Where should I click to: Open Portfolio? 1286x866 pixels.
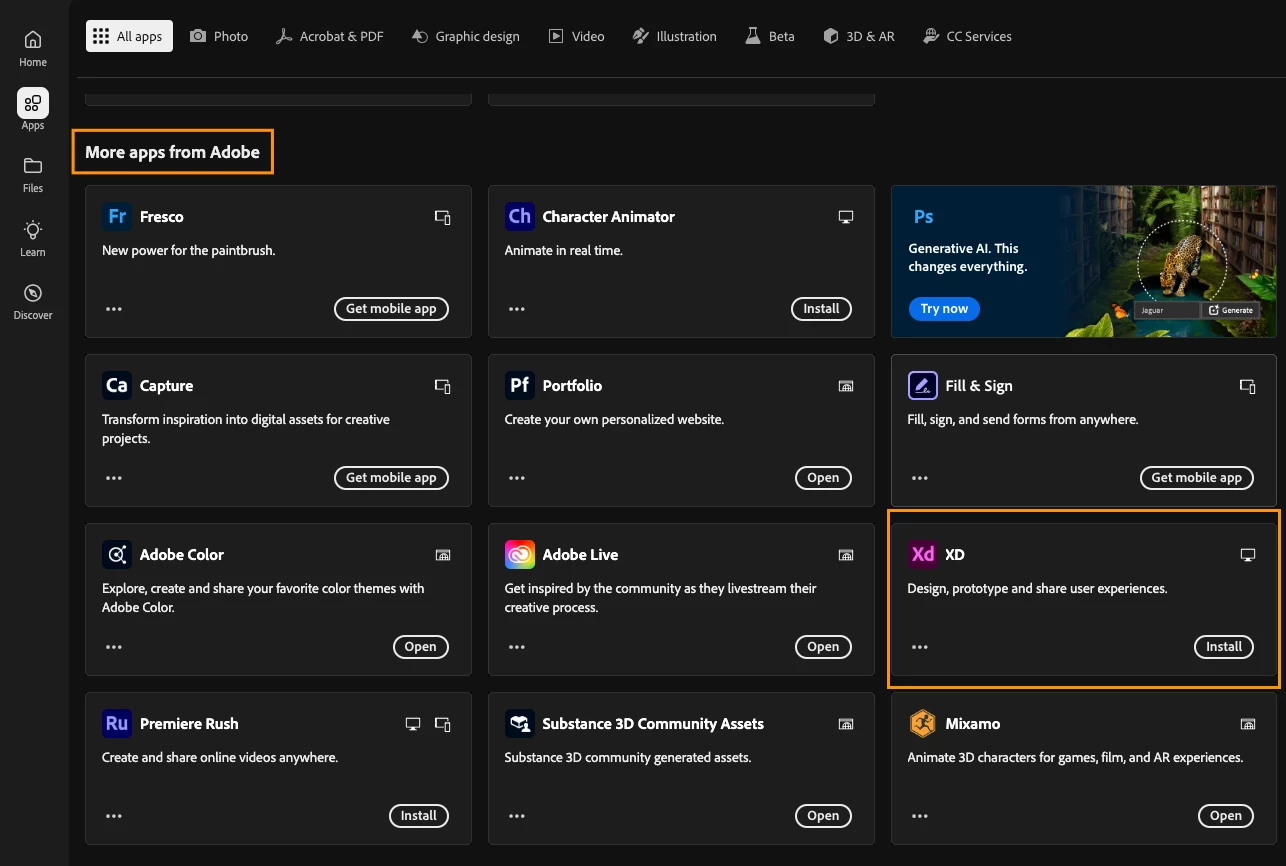coord(823,478)
